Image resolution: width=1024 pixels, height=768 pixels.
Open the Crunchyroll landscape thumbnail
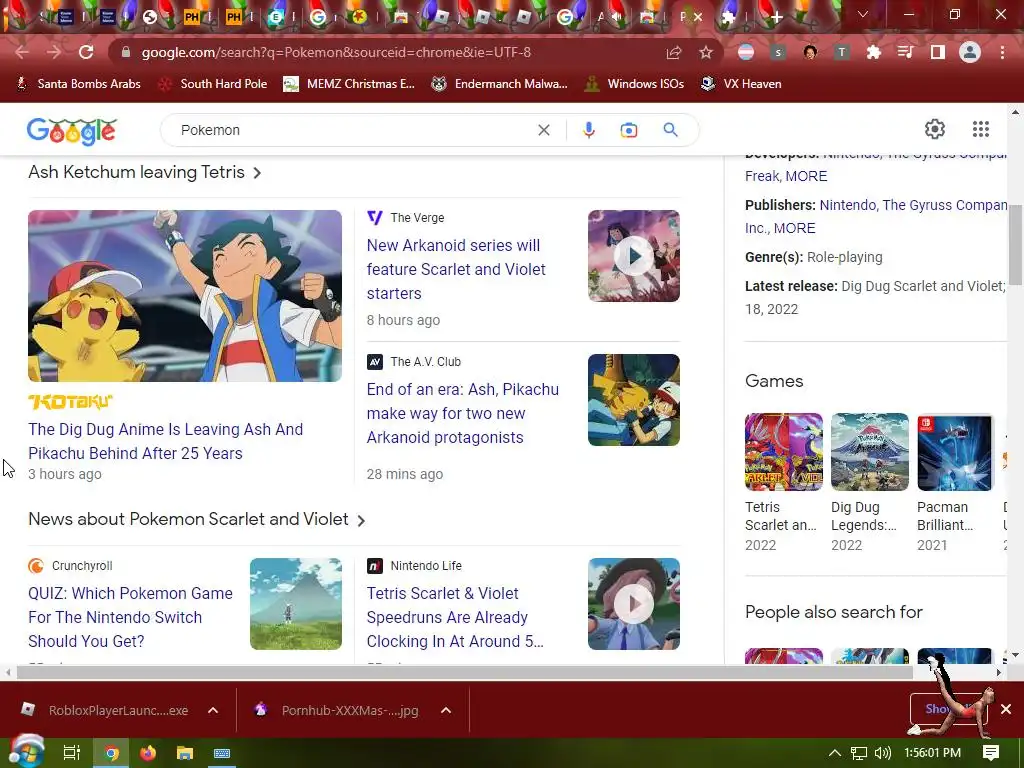tap(295, 603)
